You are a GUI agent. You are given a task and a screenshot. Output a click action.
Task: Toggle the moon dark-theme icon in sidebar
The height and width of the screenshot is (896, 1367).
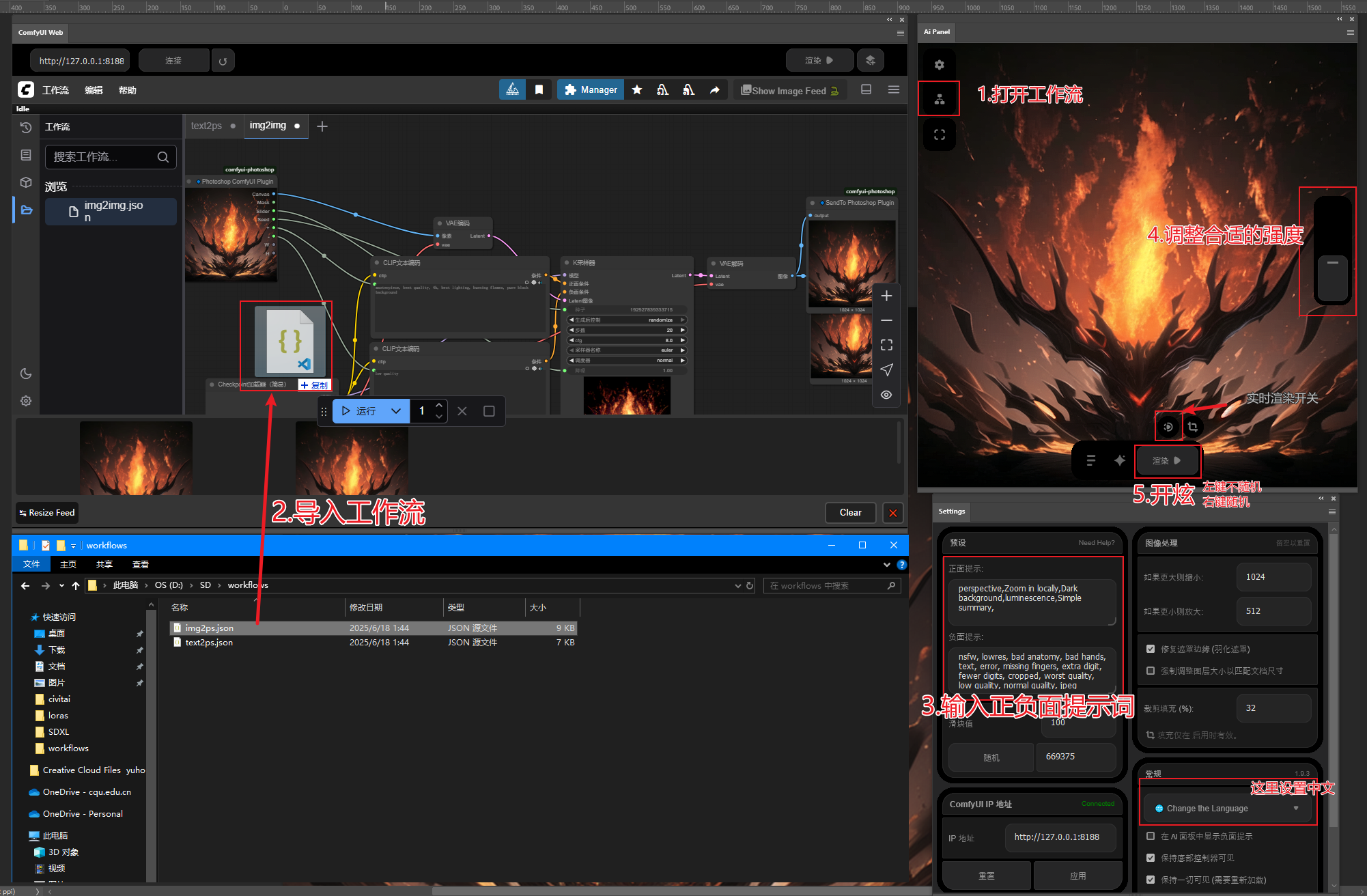26,374
